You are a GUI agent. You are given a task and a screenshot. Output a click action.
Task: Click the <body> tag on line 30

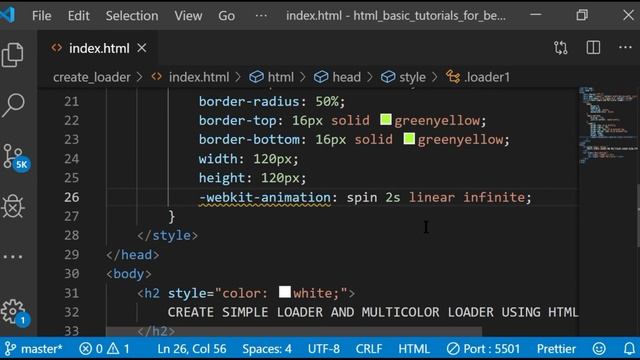(x=129, y=273)
